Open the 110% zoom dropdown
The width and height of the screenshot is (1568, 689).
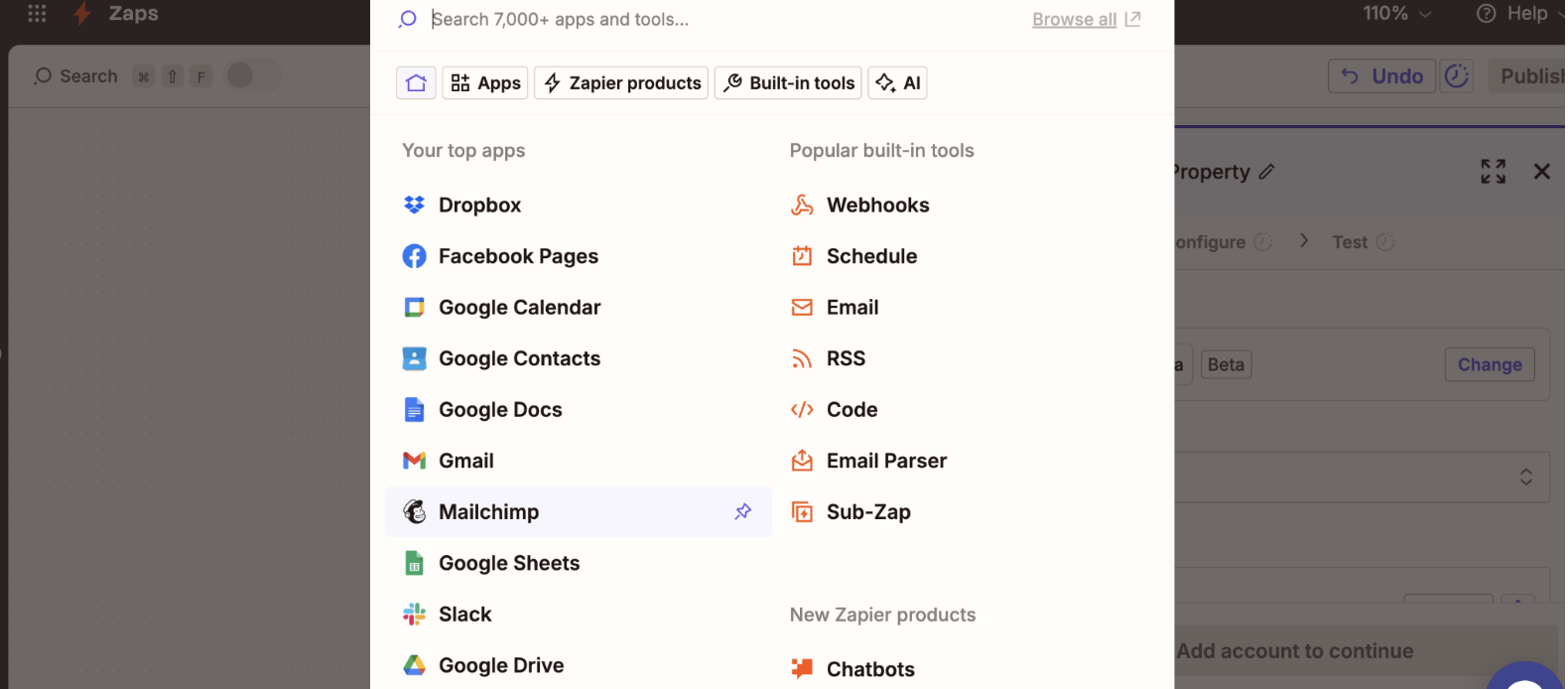[x=1396, y=13]
